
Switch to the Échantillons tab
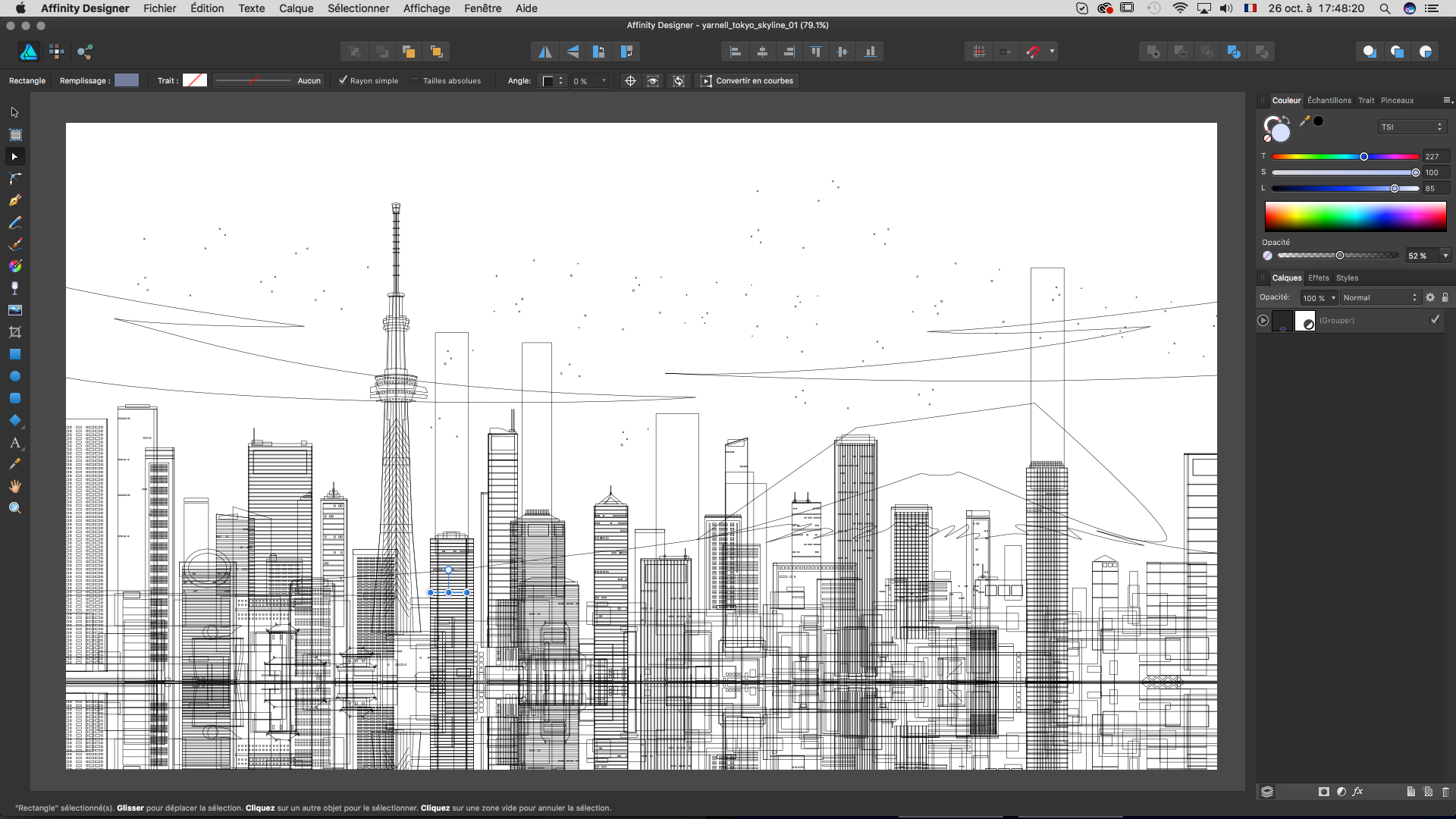[1329, 100]
